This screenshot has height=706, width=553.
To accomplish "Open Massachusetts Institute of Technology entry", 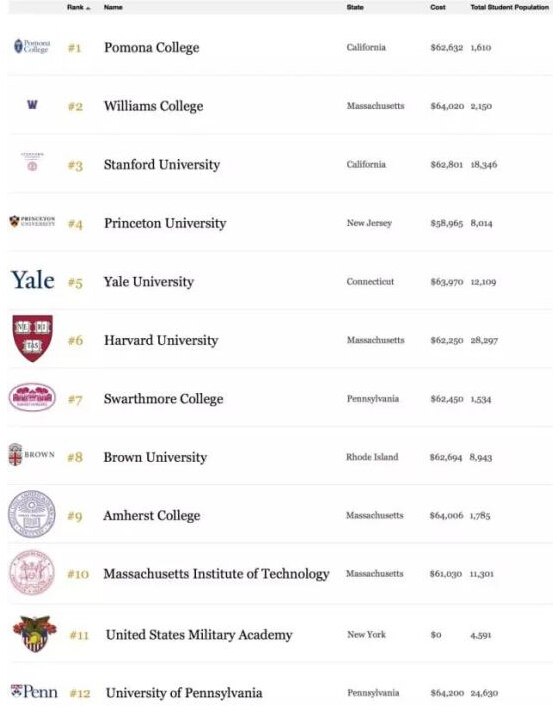I will [x=216, y=574].
